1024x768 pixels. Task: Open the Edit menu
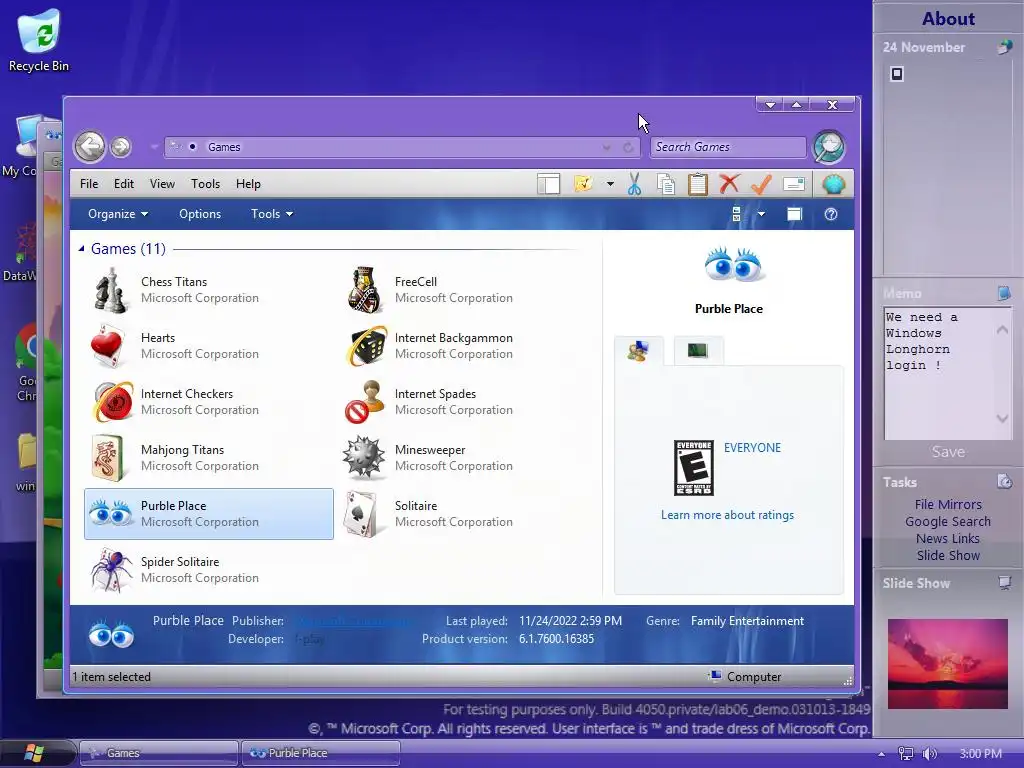click(x=123, y=184)
